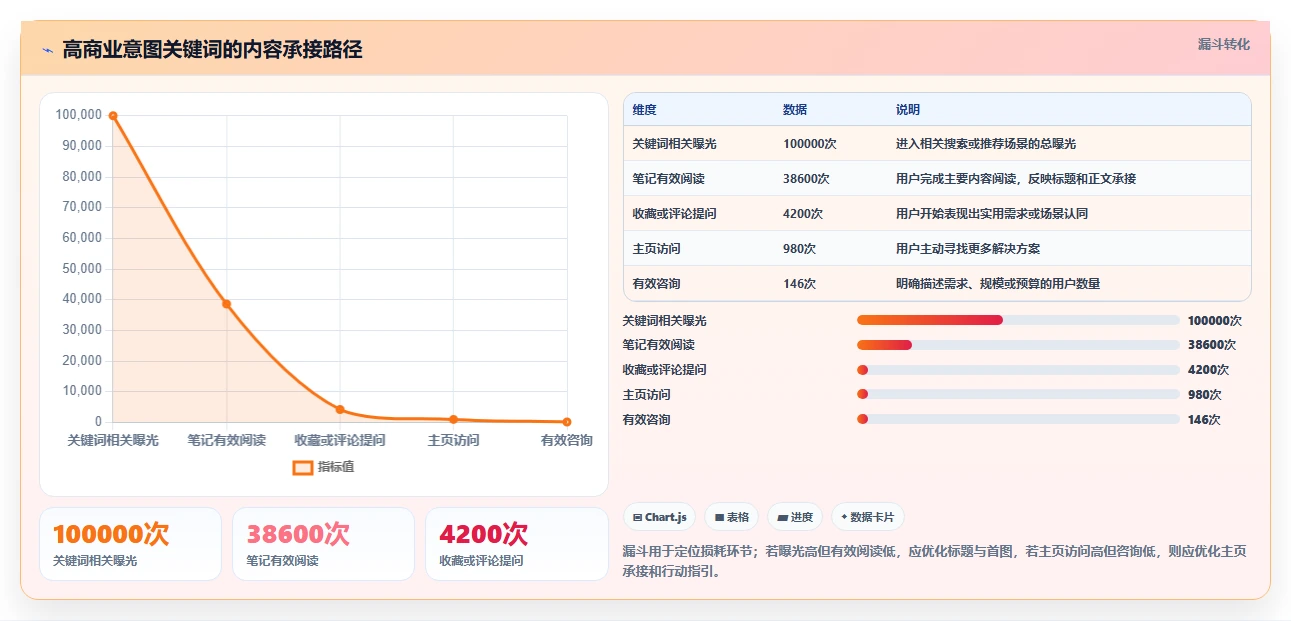1291x621 pixels.
Task: Select the 进度 tag chip
Action: 795,517
